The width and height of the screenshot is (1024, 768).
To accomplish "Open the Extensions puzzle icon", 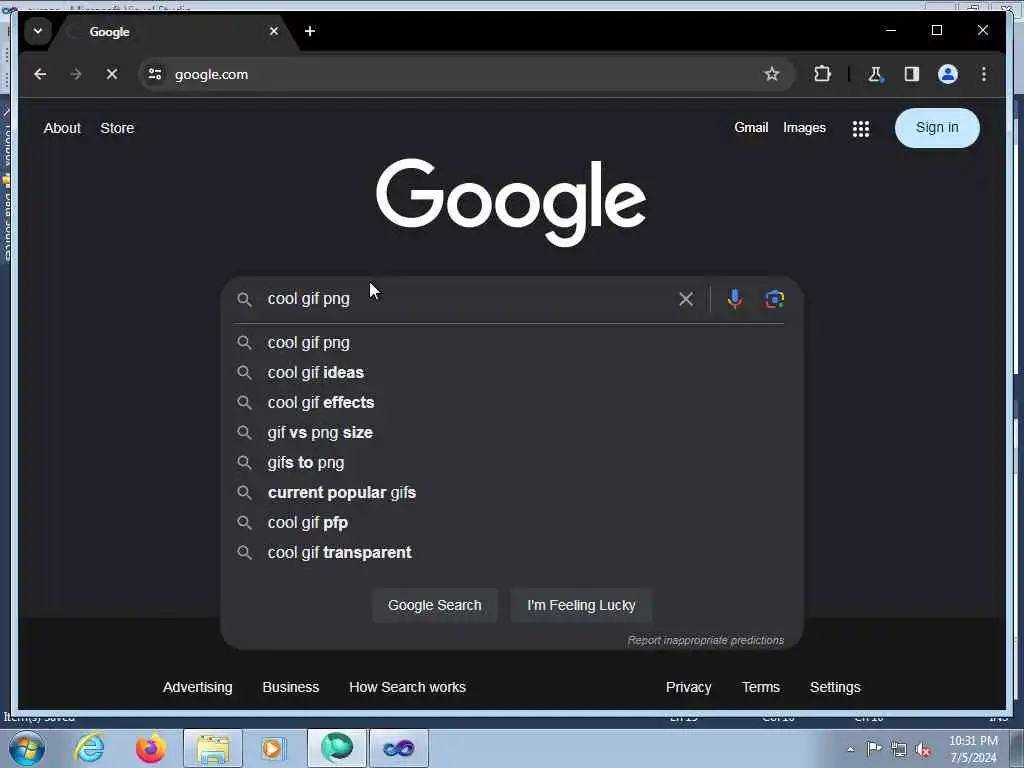I will pyautogui.click(x=822, y=74).
